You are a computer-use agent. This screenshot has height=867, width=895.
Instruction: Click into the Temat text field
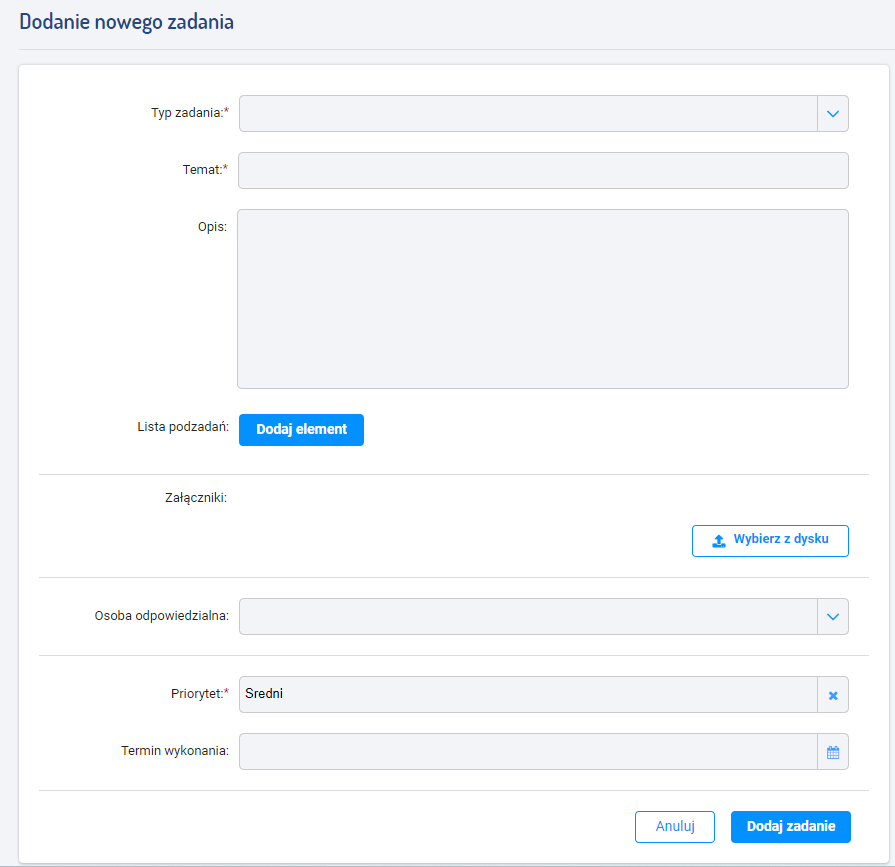point(543,170)
